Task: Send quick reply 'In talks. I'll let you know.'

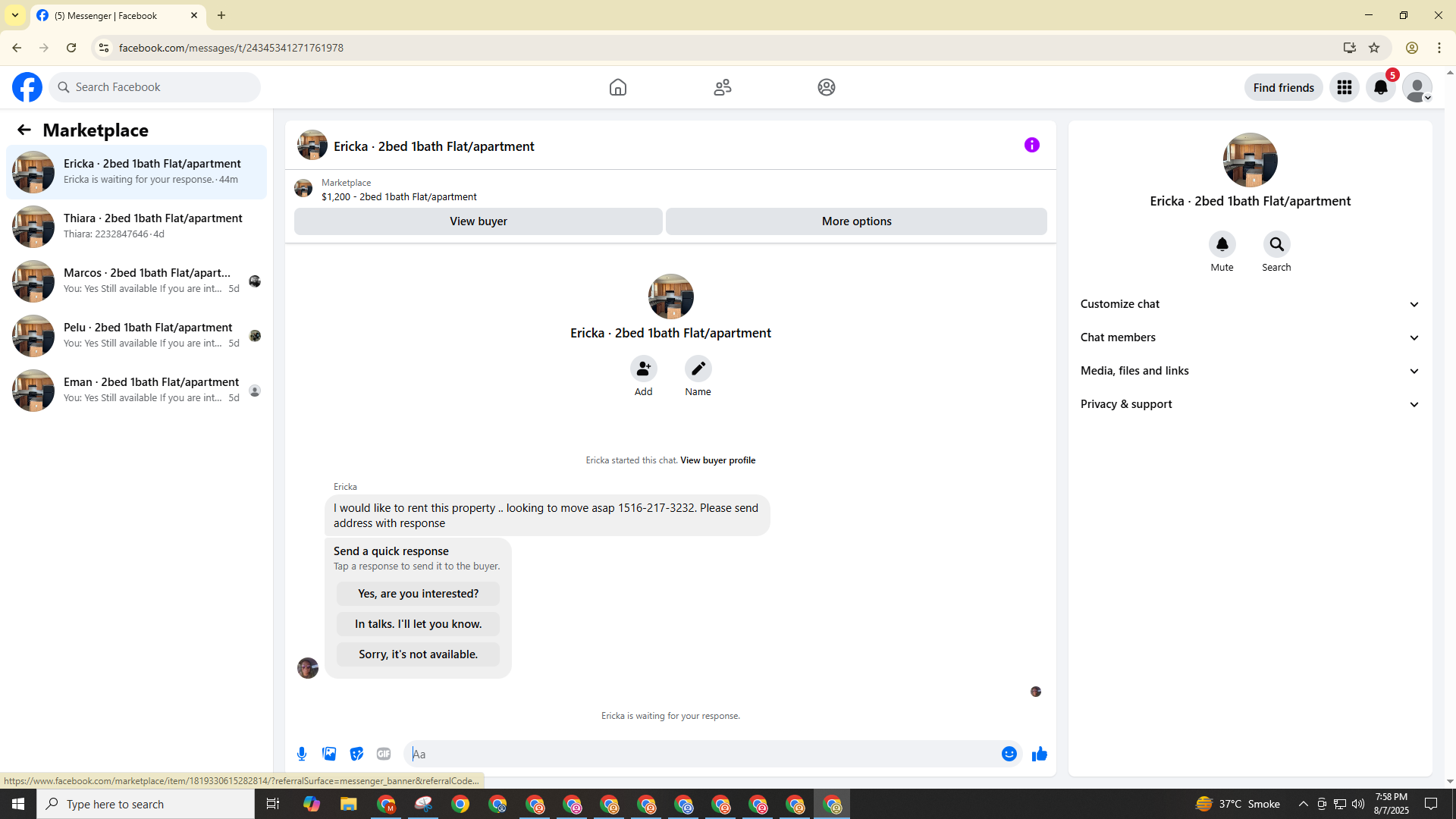Action: pyautogui.click(x=418, y=624)
